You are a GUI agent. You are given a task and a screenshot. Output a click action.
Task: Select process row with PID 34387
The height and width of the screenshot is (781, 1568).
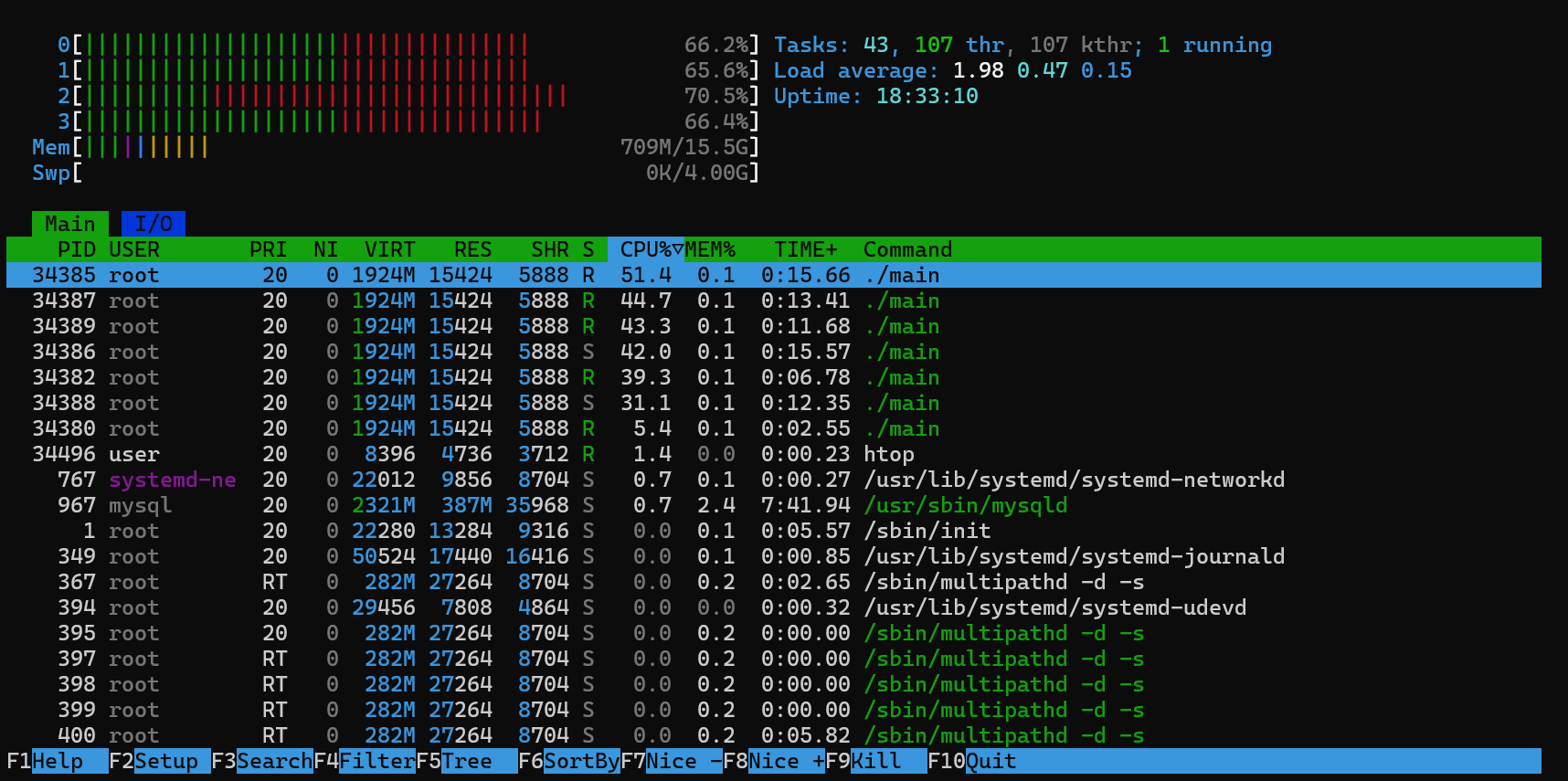[x=774, y=301]
